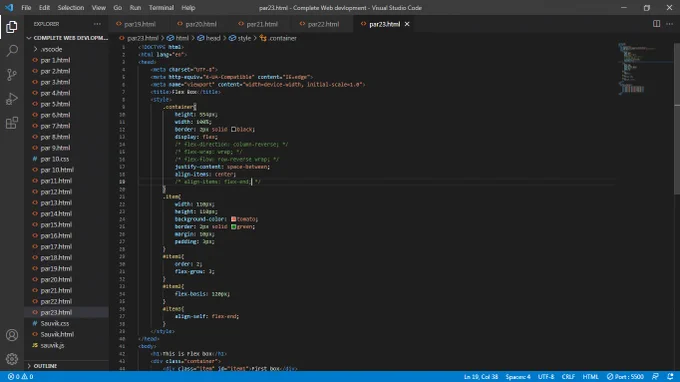This screenshot has height=382, width=680.
Task: Open the Accounts icon in activity bar
Action: pyautogui.click(x=12, y=335)
